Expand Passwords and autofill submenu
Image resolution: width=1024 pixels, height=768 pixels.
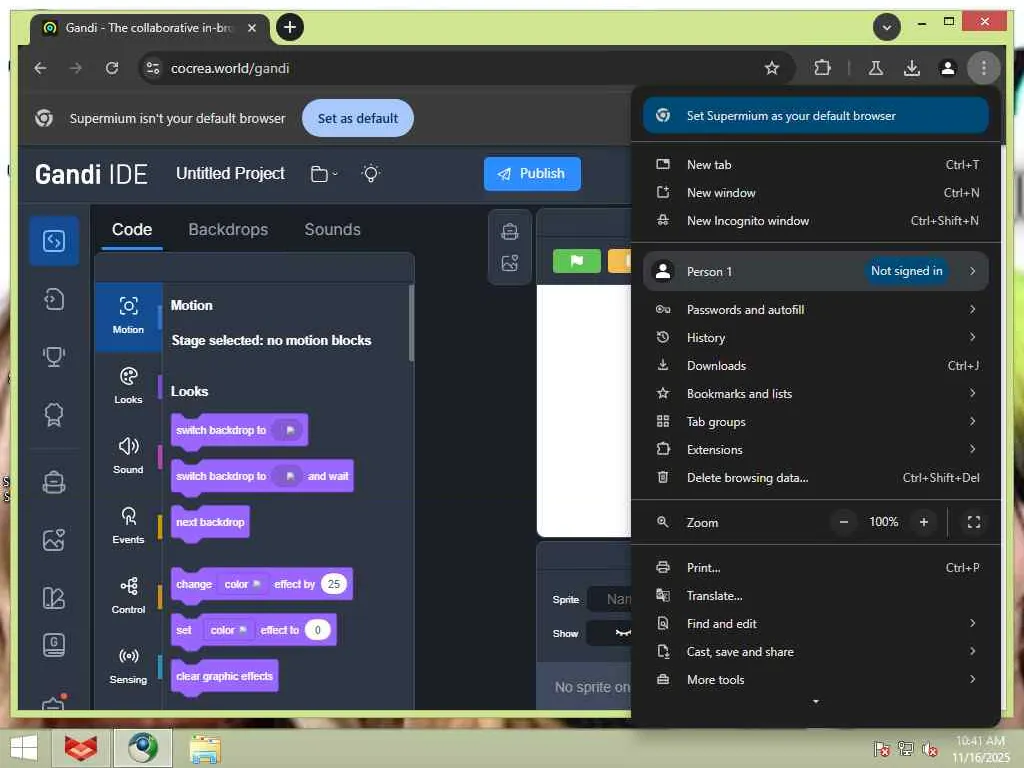click(972, 310)
